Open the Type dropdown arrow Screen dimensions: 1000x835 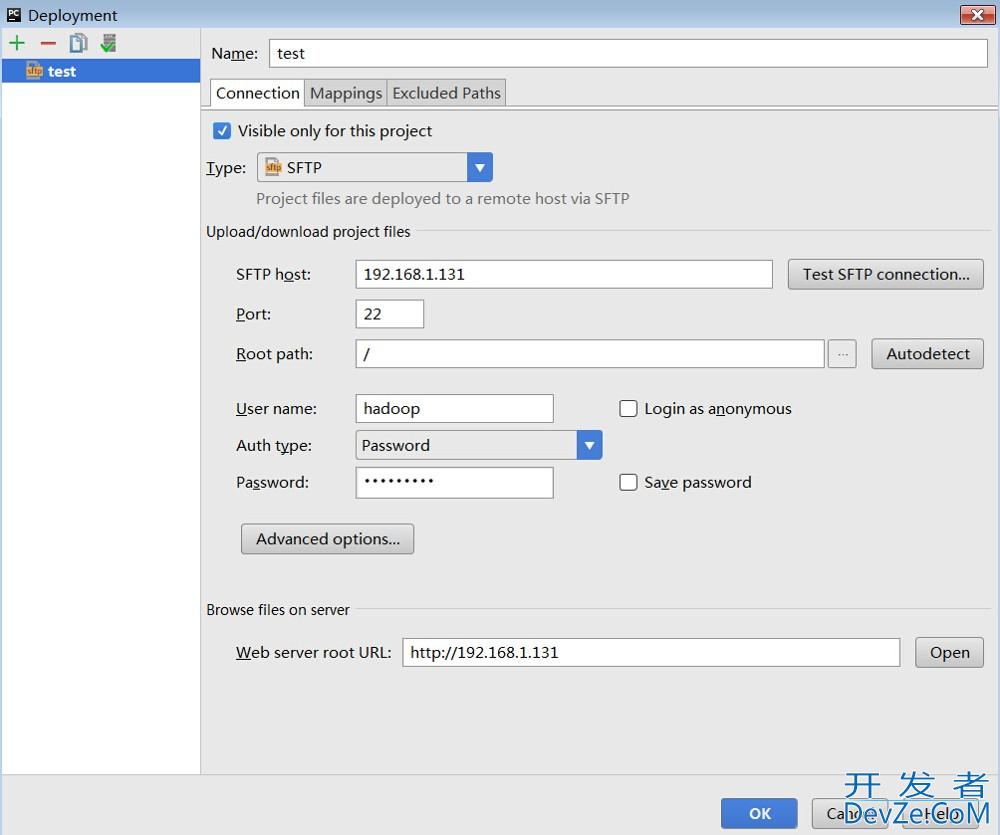pos(480,167)
